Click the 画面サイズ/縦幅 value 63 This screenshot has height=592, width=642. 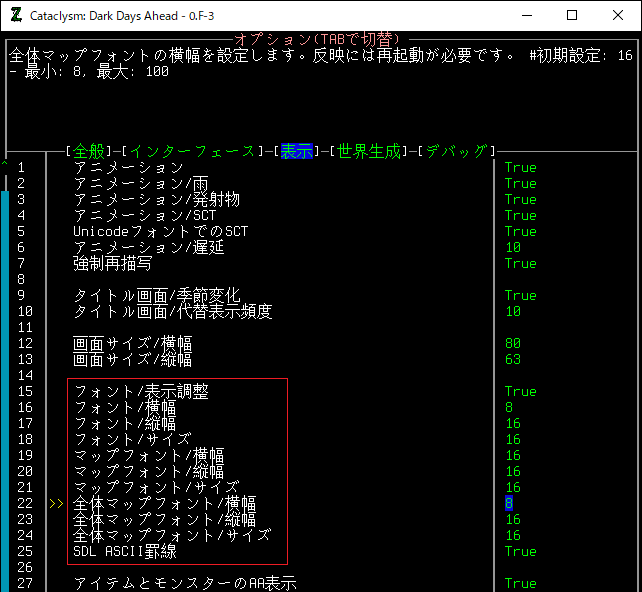point(513,359)
